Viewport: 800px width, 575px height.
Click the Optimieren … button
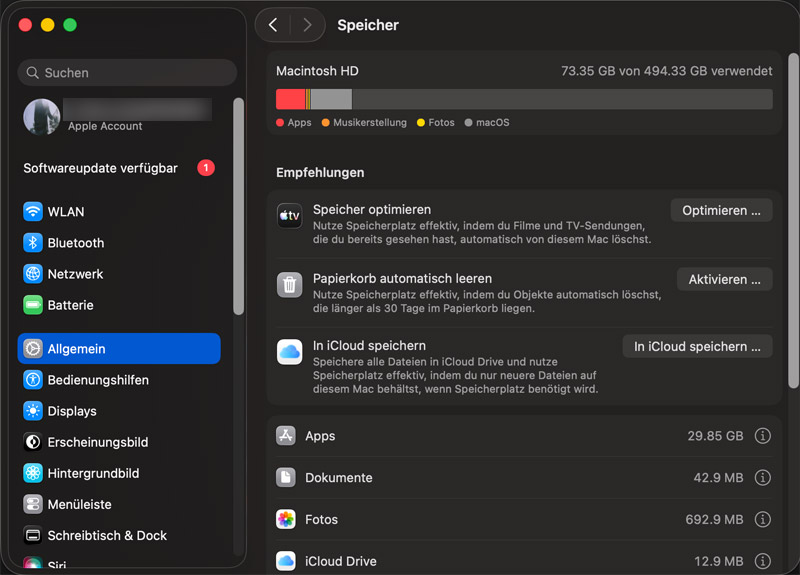[x=721, y=210]
